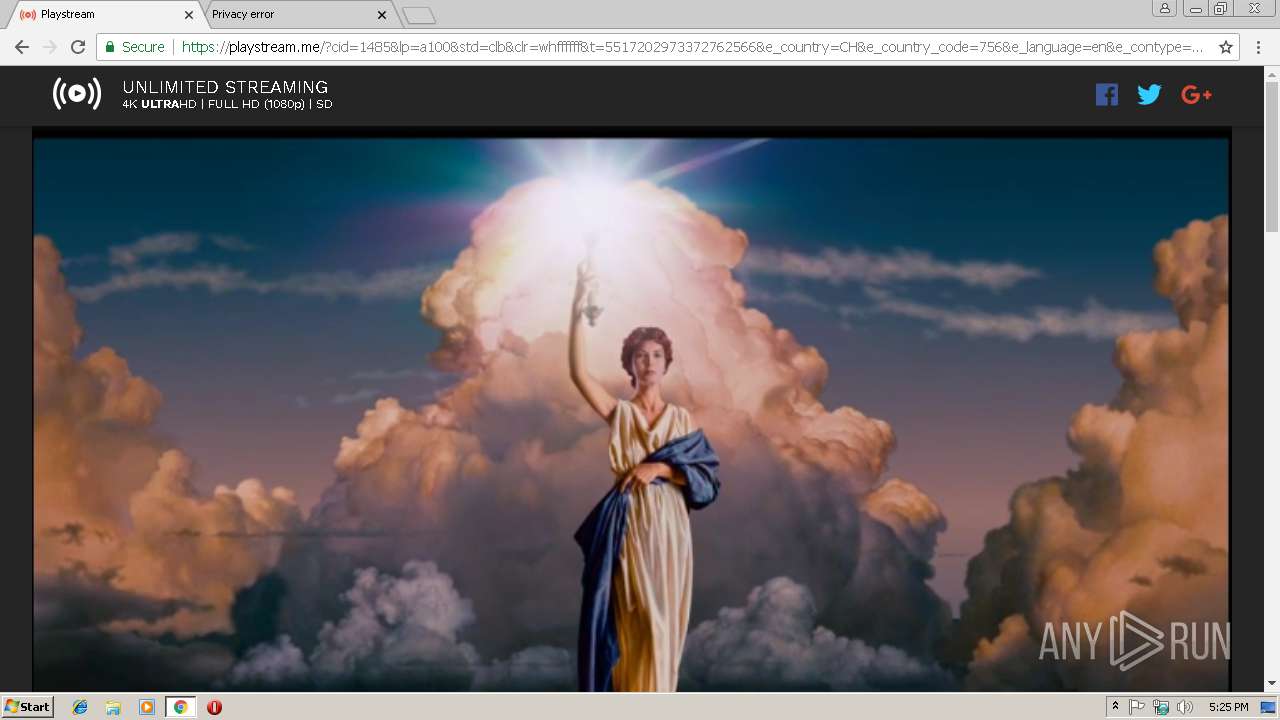Click the torch lady video frame

tap(631, 414)
